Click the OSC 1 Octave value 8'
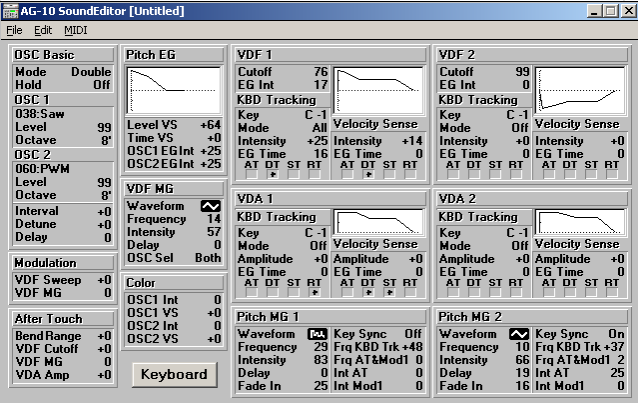The width and height of the screenshot is (638, 403). click(x=106, y=140)
